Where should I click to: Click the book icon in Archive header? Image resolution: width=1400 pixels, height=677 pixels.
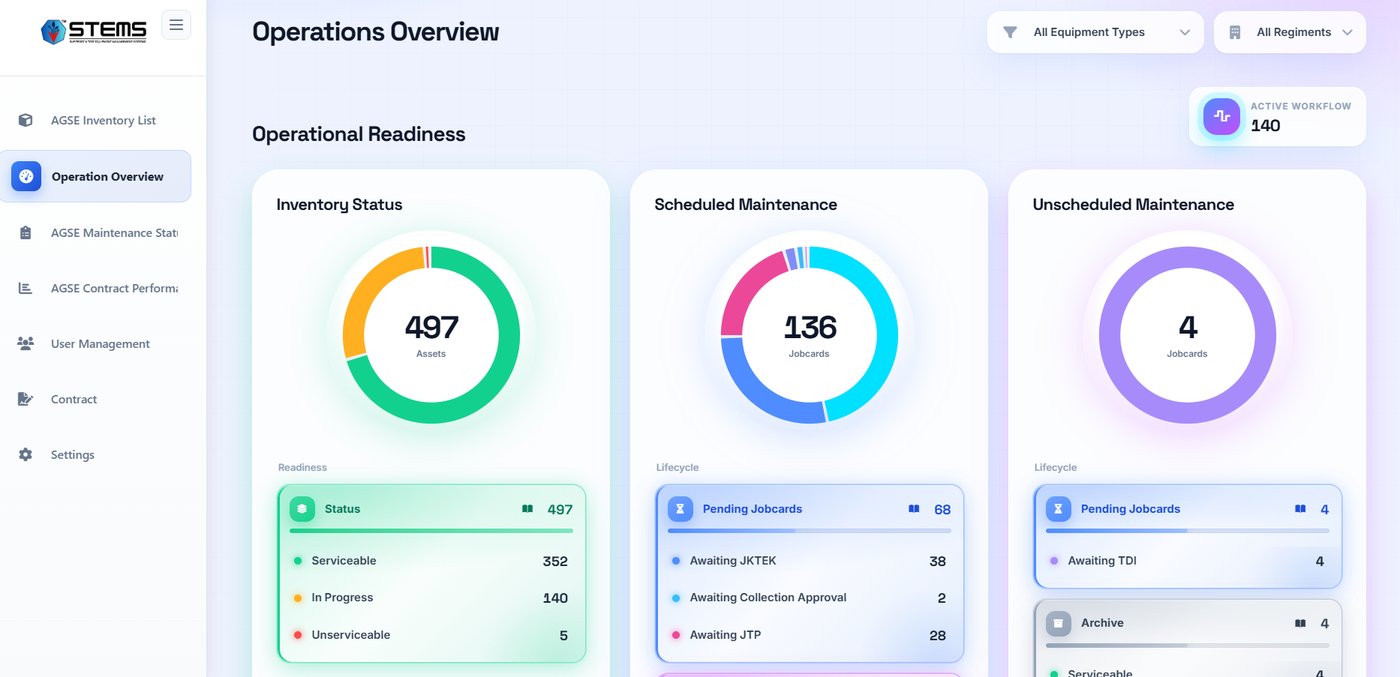pyautogui.click(x=1300, y=623)
